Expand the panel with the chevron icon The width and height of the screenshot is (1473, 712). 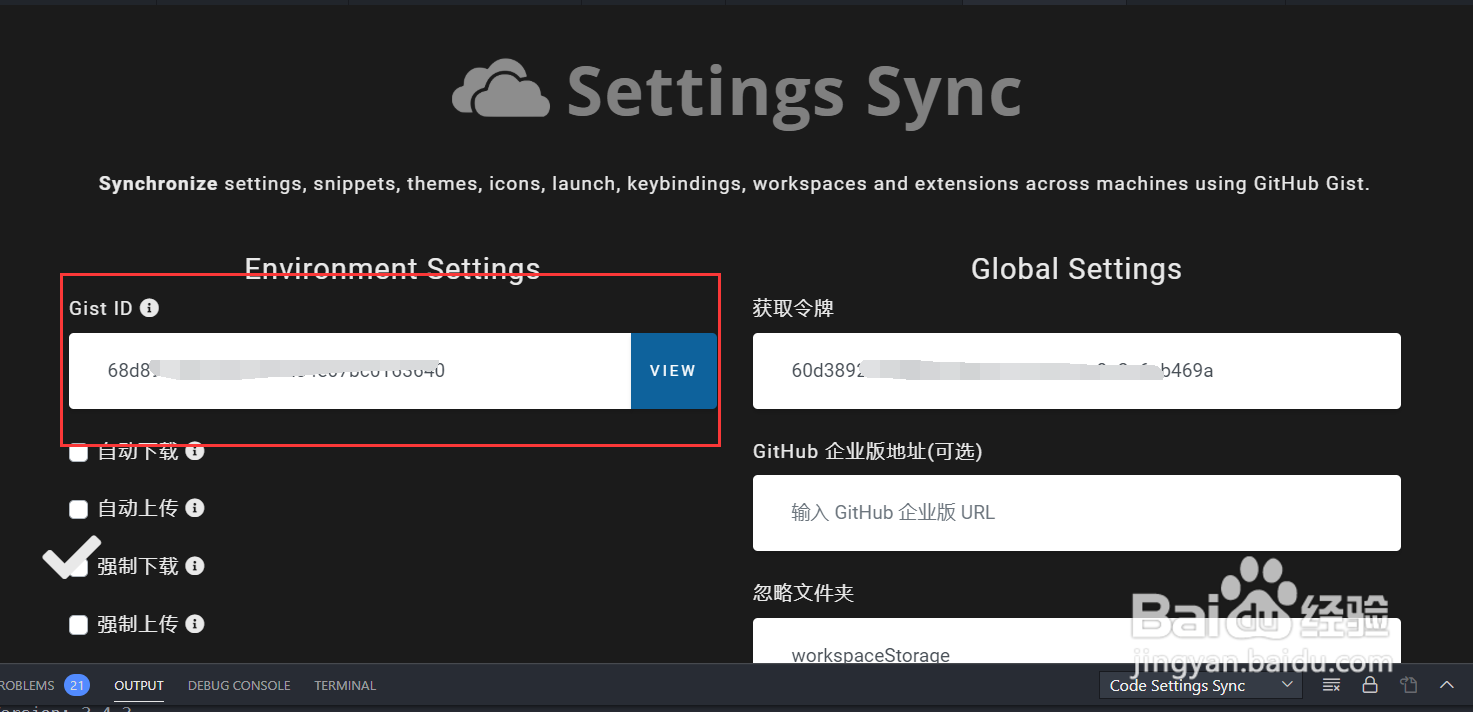(1447, 685)
